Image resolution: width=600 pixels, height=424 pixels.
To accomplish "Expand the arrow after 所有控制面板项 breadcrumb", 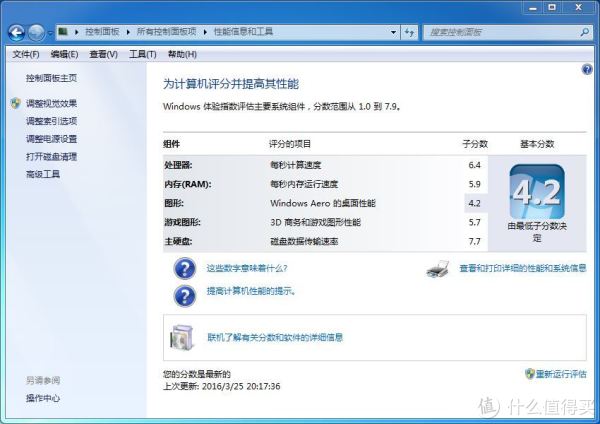I will pyautogui.click(x=205, y=32).
